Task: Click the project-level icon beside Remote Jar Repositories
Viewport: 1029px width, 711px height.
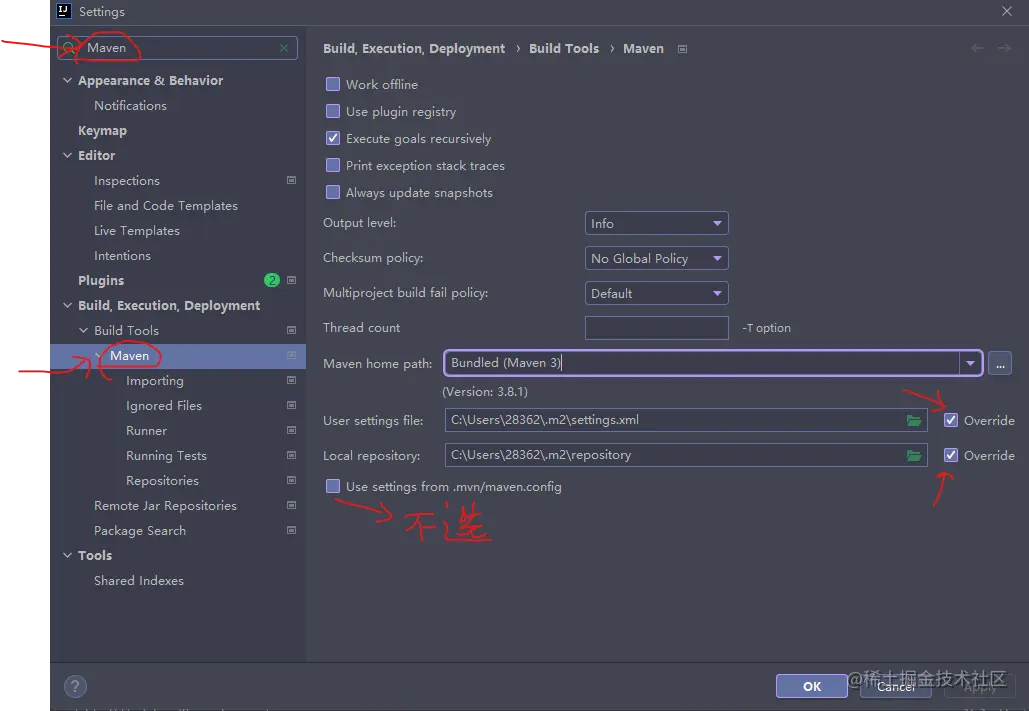Action: (x=291, y=505)
